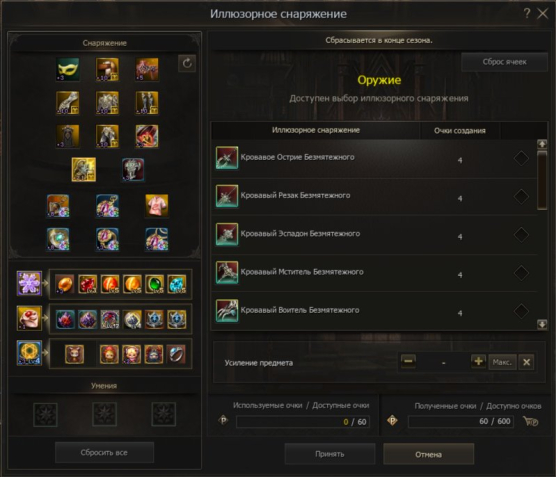Image resolution: width=556 pixels, height=477 pixels.
Task: Toggle diamond checkbox for Кровавое Острие Безмятежного
Action: pyautogui.click(x=521, y=158)
